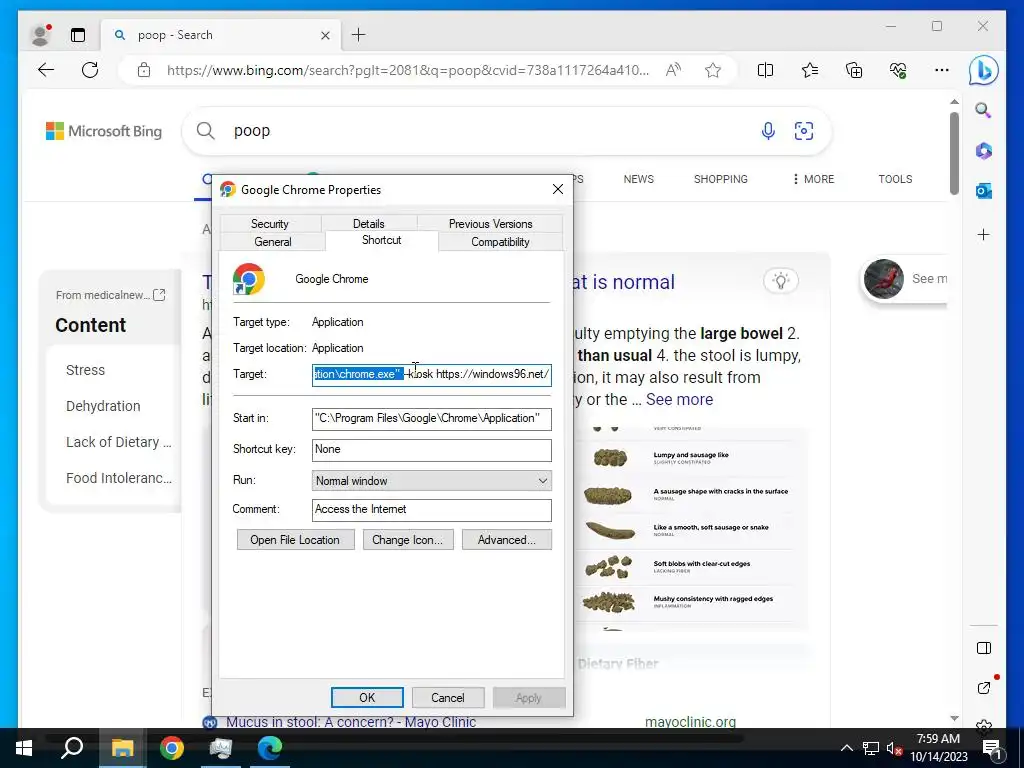Click the Start in field

tap(432, 419)
